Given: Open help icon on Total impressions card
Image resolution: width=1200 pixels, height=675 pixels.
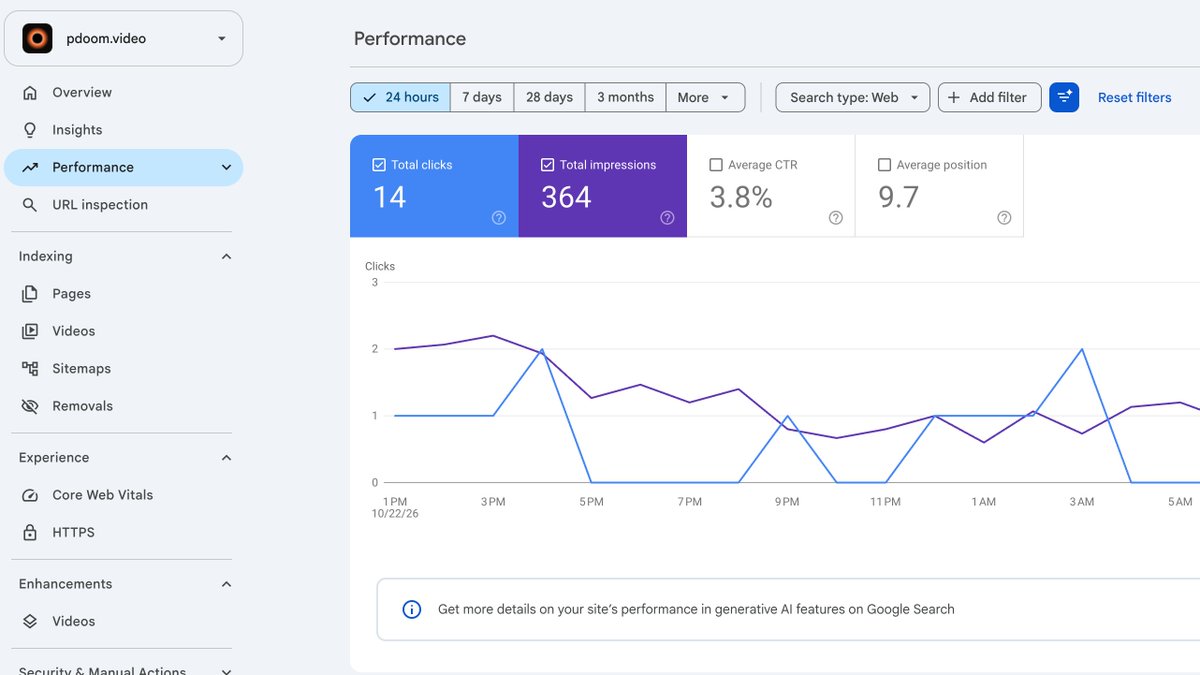Looking at the screenshot, I should coord(667,218).
